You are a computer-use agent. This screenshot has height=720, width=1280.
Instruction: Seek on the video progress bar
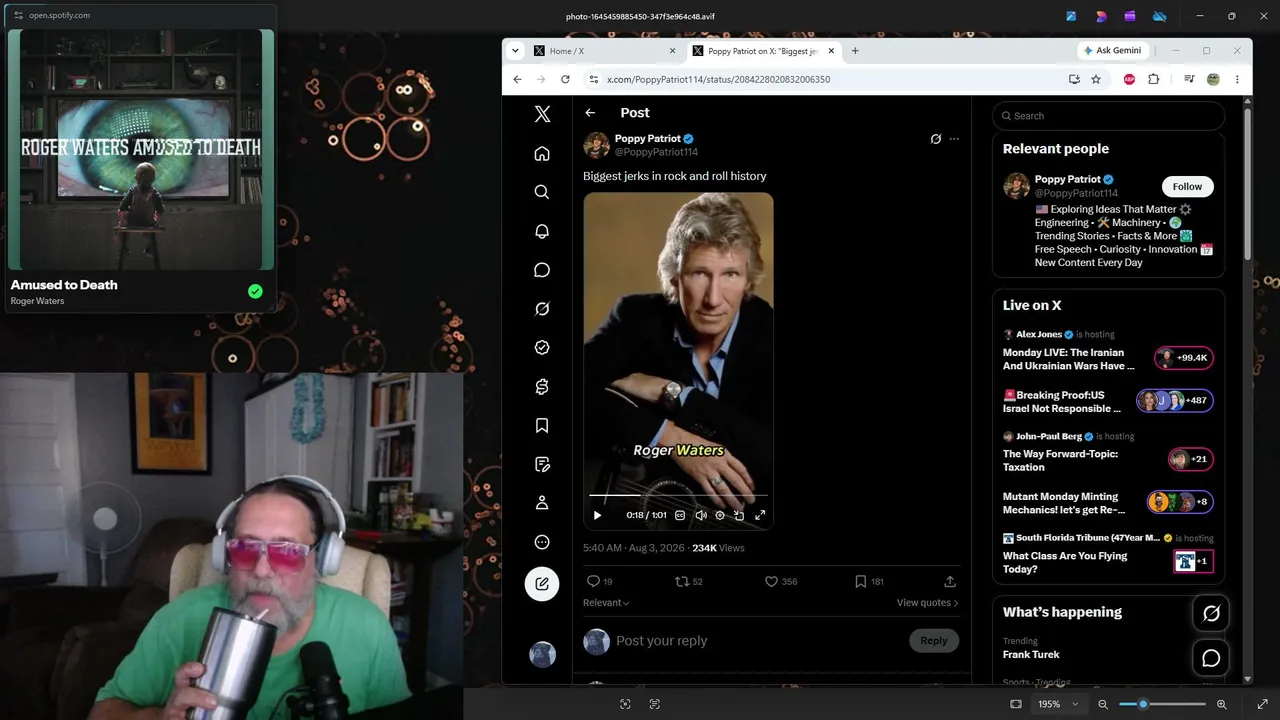click(678, 495)
